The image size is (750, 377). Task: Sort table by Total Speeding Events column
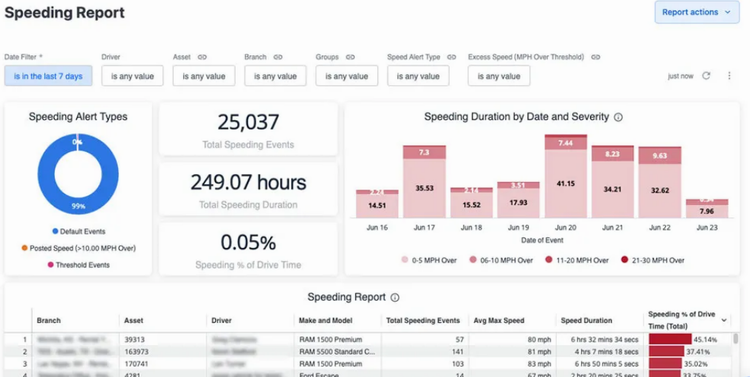tap(423, 321)
